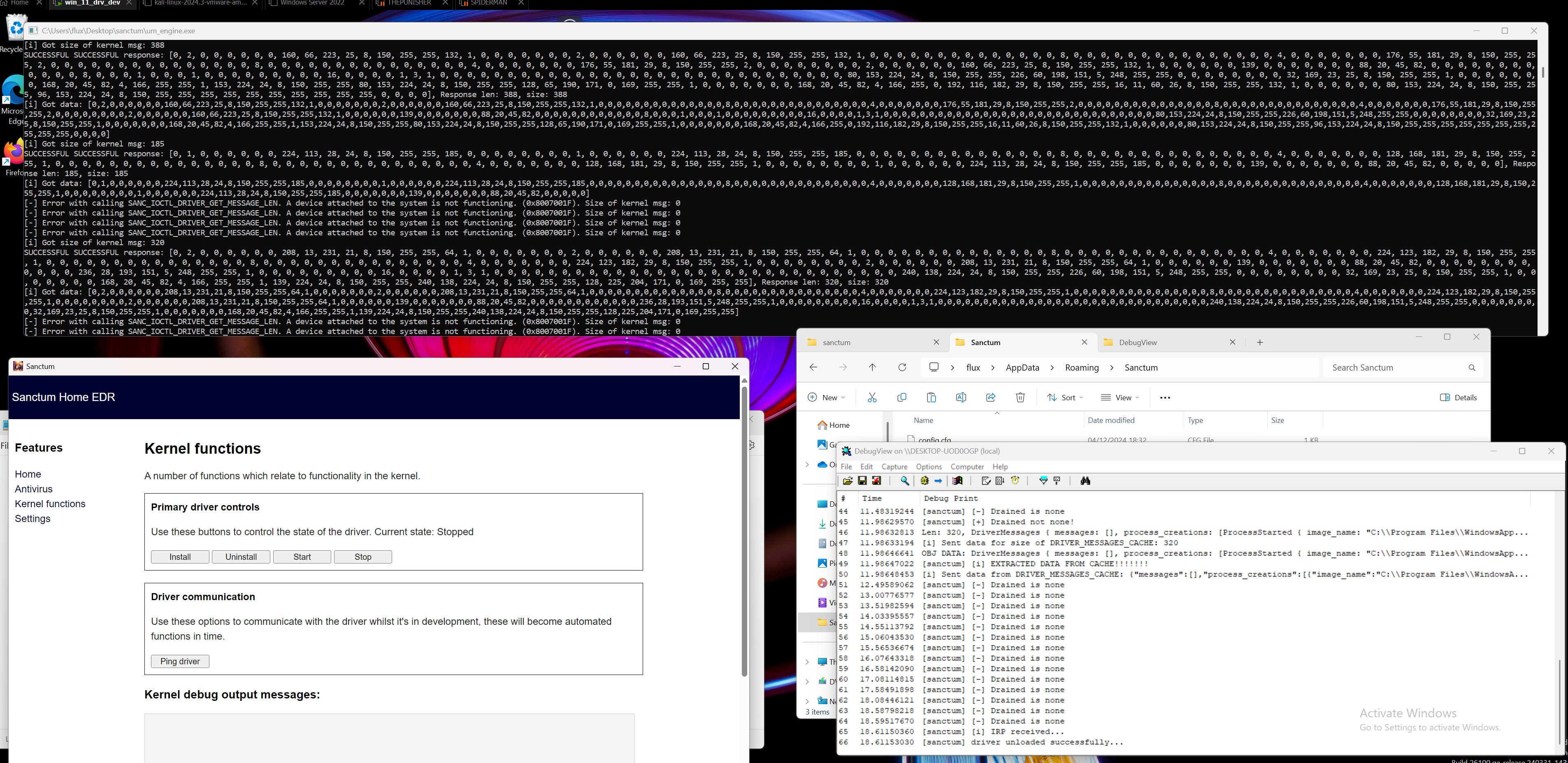Open the Sort dropdown in File Explorer
Screen dimensions: 1568x763
coord(1065,397)
